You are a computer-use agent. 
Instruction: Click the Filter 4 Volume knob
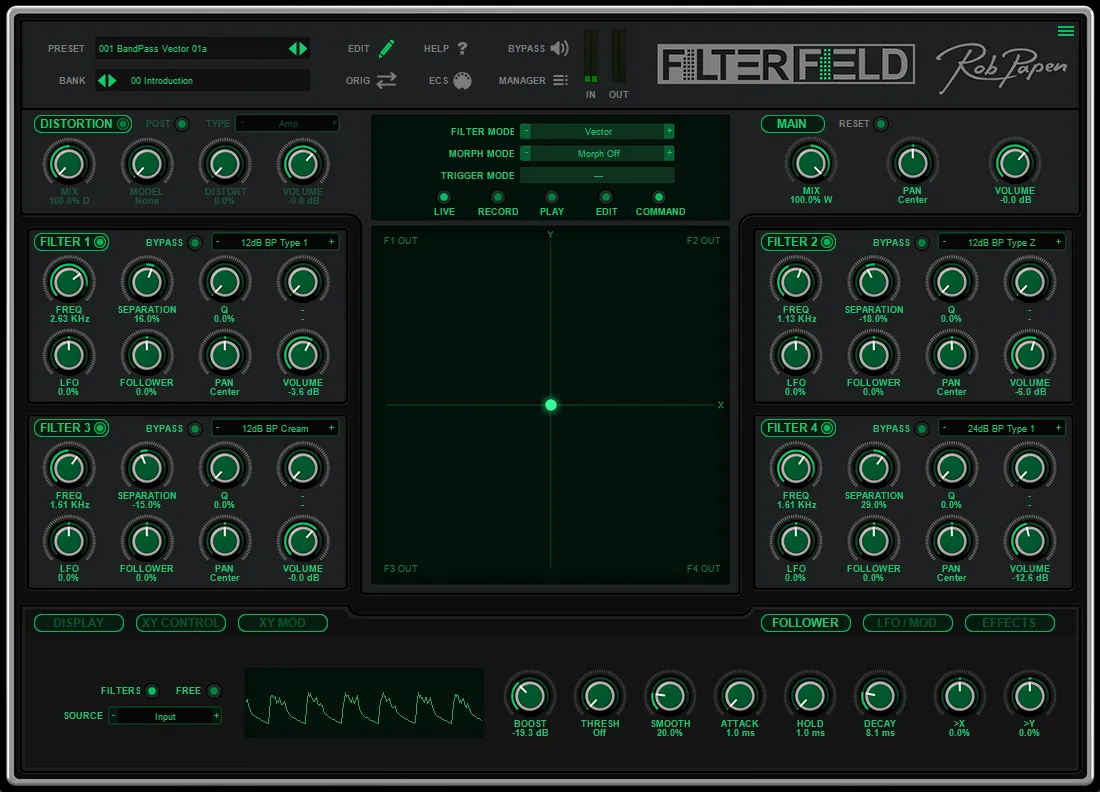tap(1029, 541)
